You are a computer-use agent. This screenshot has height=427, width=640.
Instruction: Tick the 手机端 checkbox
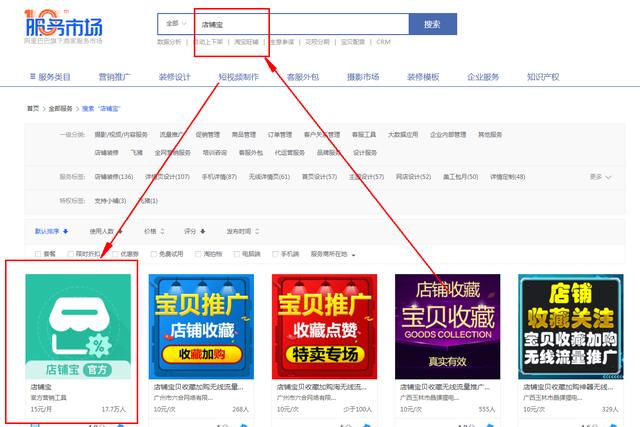pos(275,254)
